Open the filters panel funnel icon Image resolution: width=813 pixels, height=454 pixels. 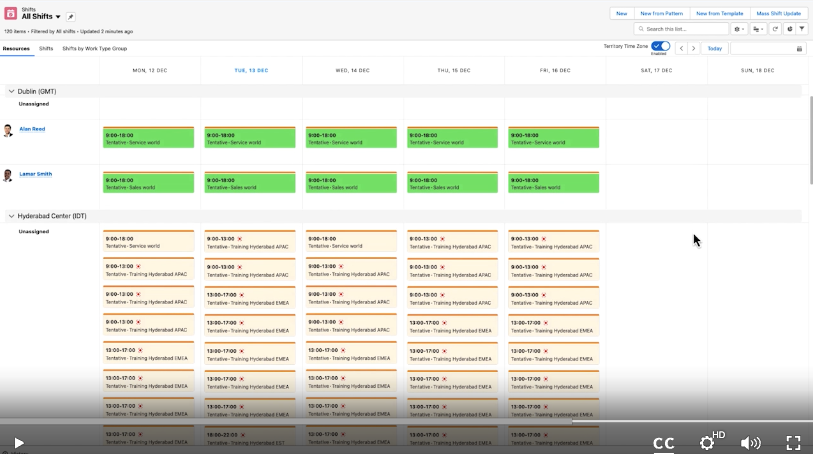pyautogui.click(x=802, y=29)
